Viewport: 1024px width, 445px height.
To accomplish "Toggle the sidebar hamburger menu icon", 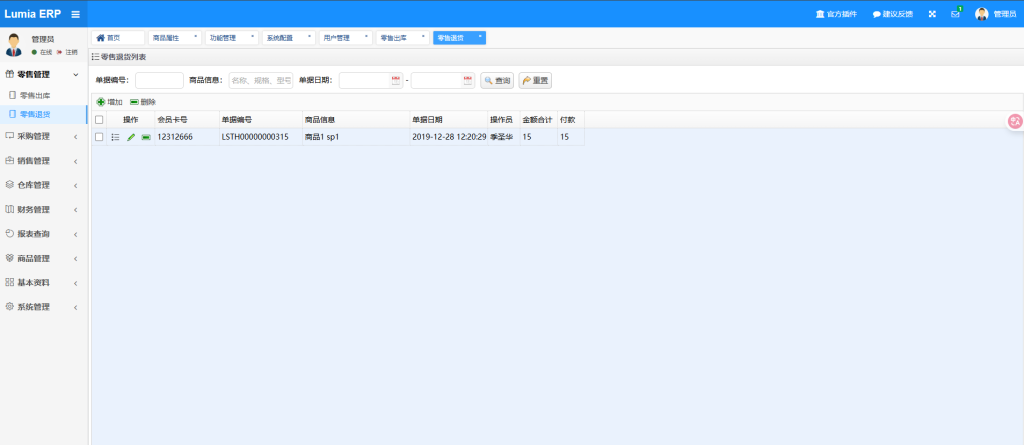I will click(75, 14).
